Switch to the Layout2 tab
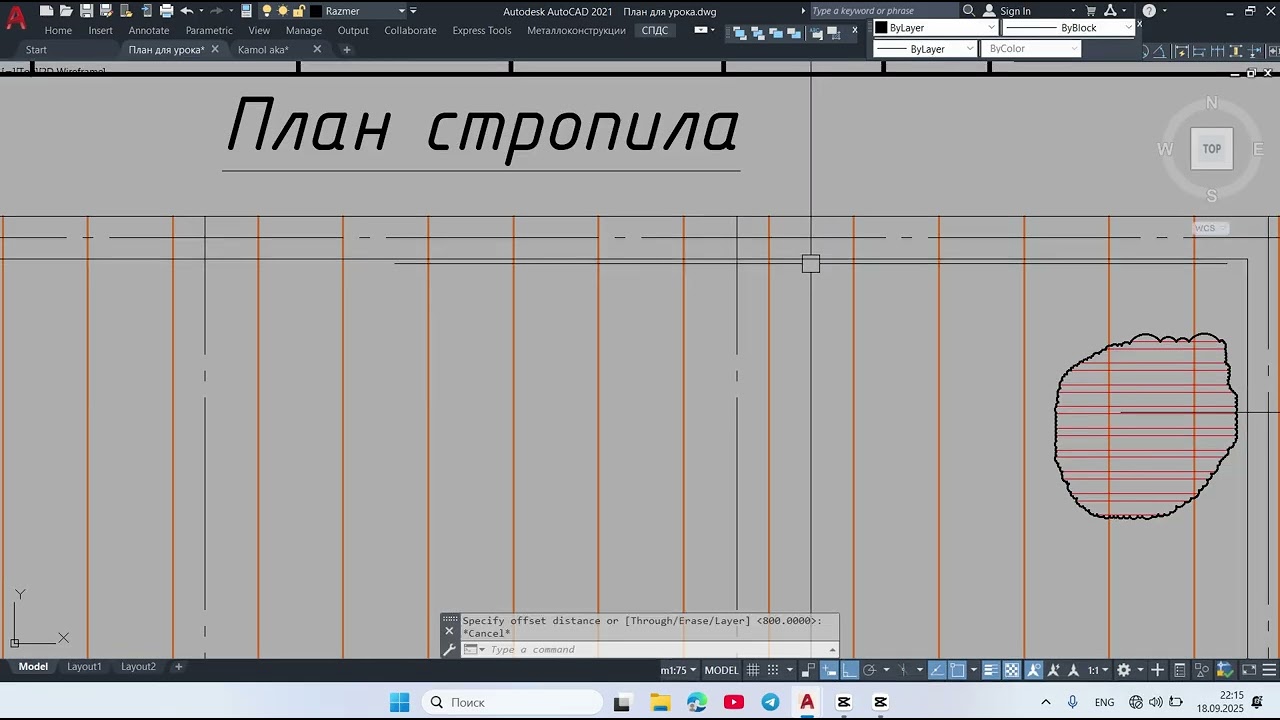 pyautogui.click(x=138, y=667)
